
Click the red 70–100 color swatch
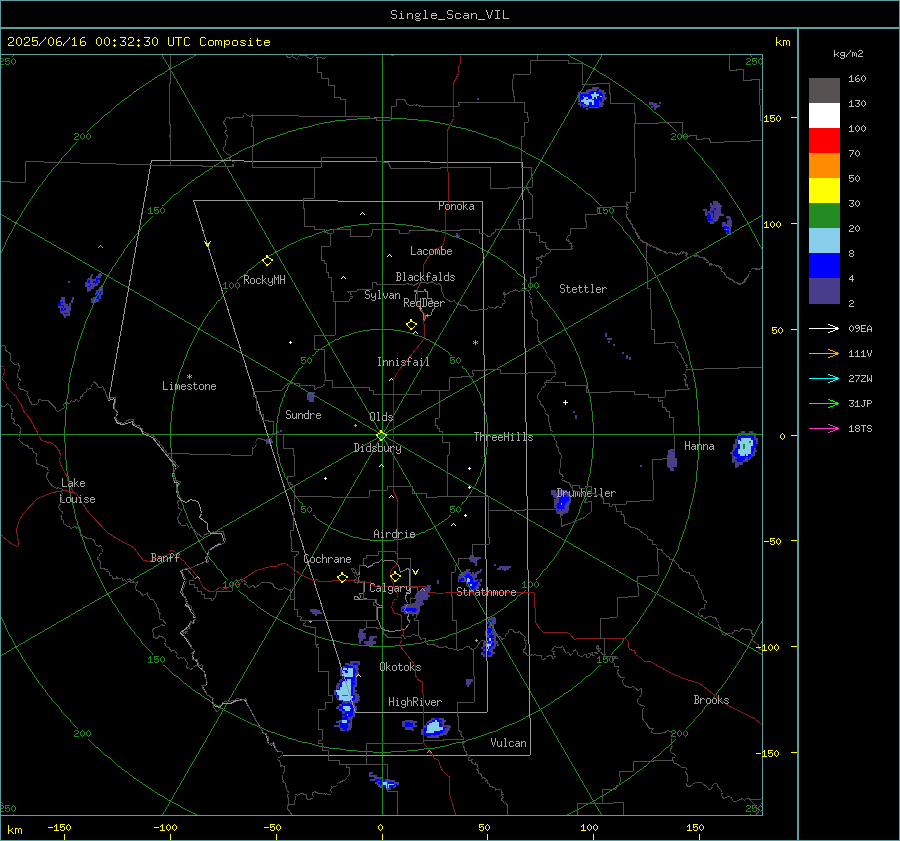click(824, 141)
